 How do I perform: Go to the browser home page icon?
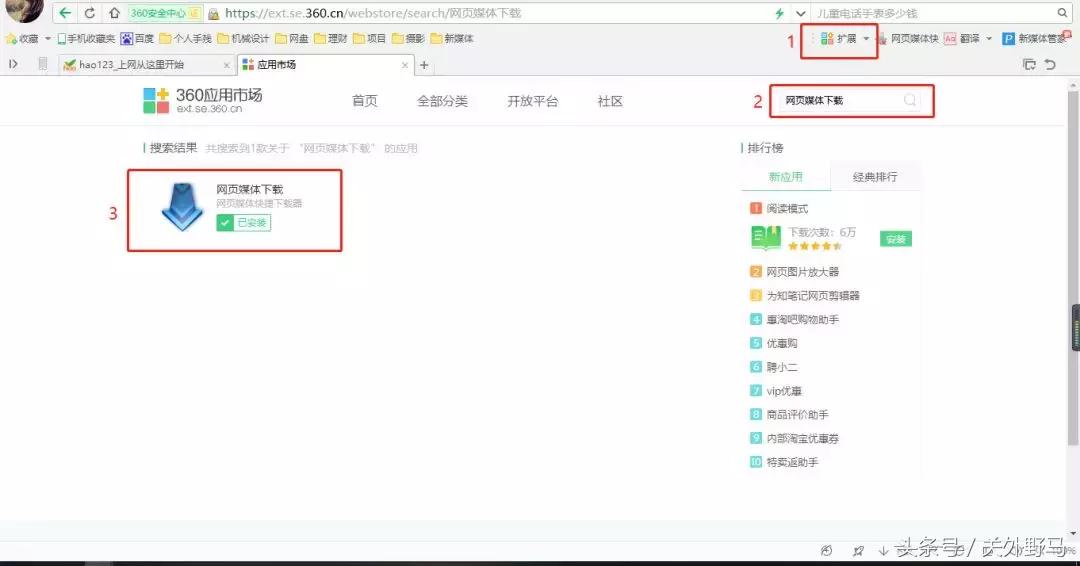(114, 13)
